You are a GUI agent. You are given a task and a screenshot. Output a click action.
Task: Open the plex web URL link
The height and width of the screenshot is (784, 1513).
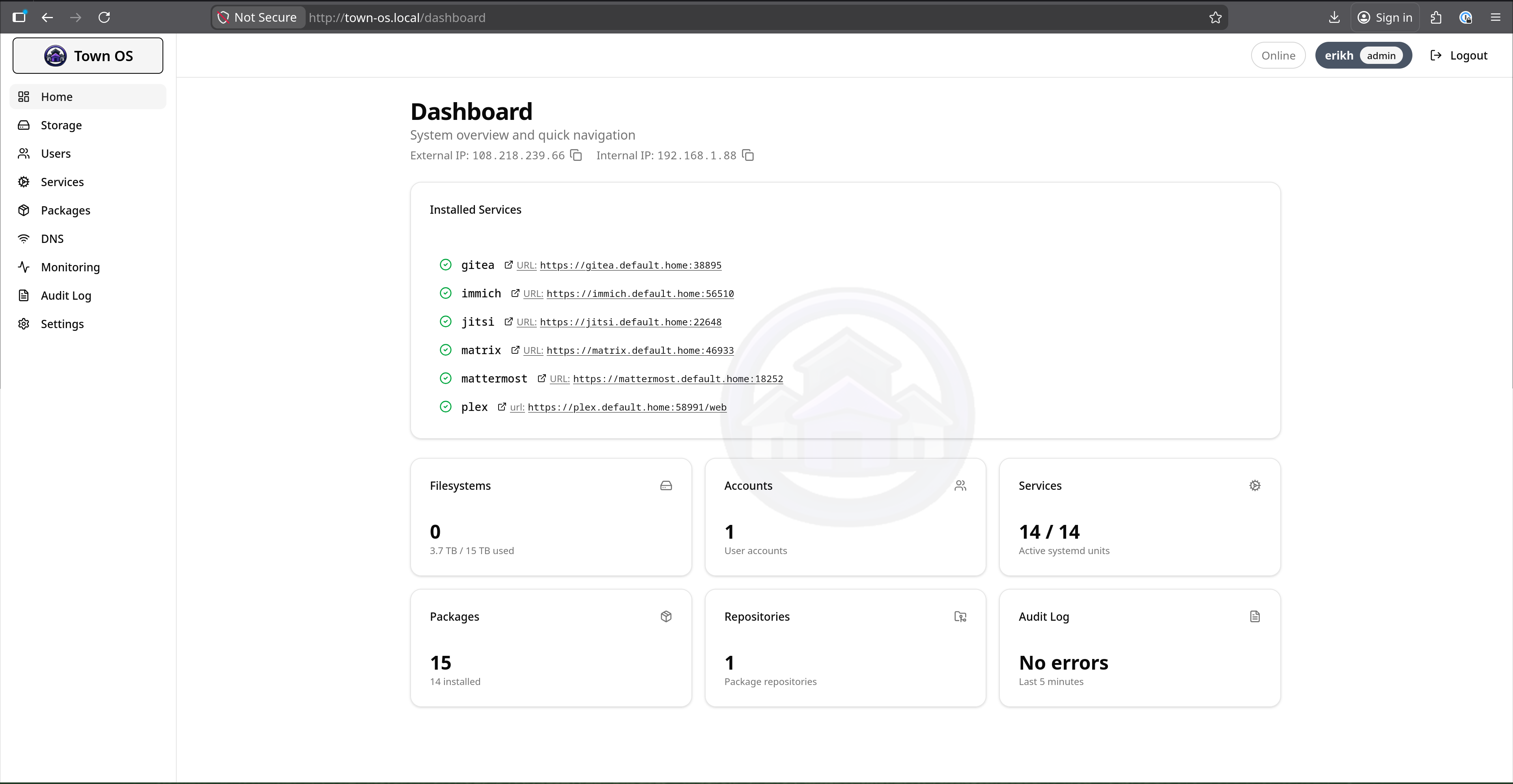click(627, 407)
